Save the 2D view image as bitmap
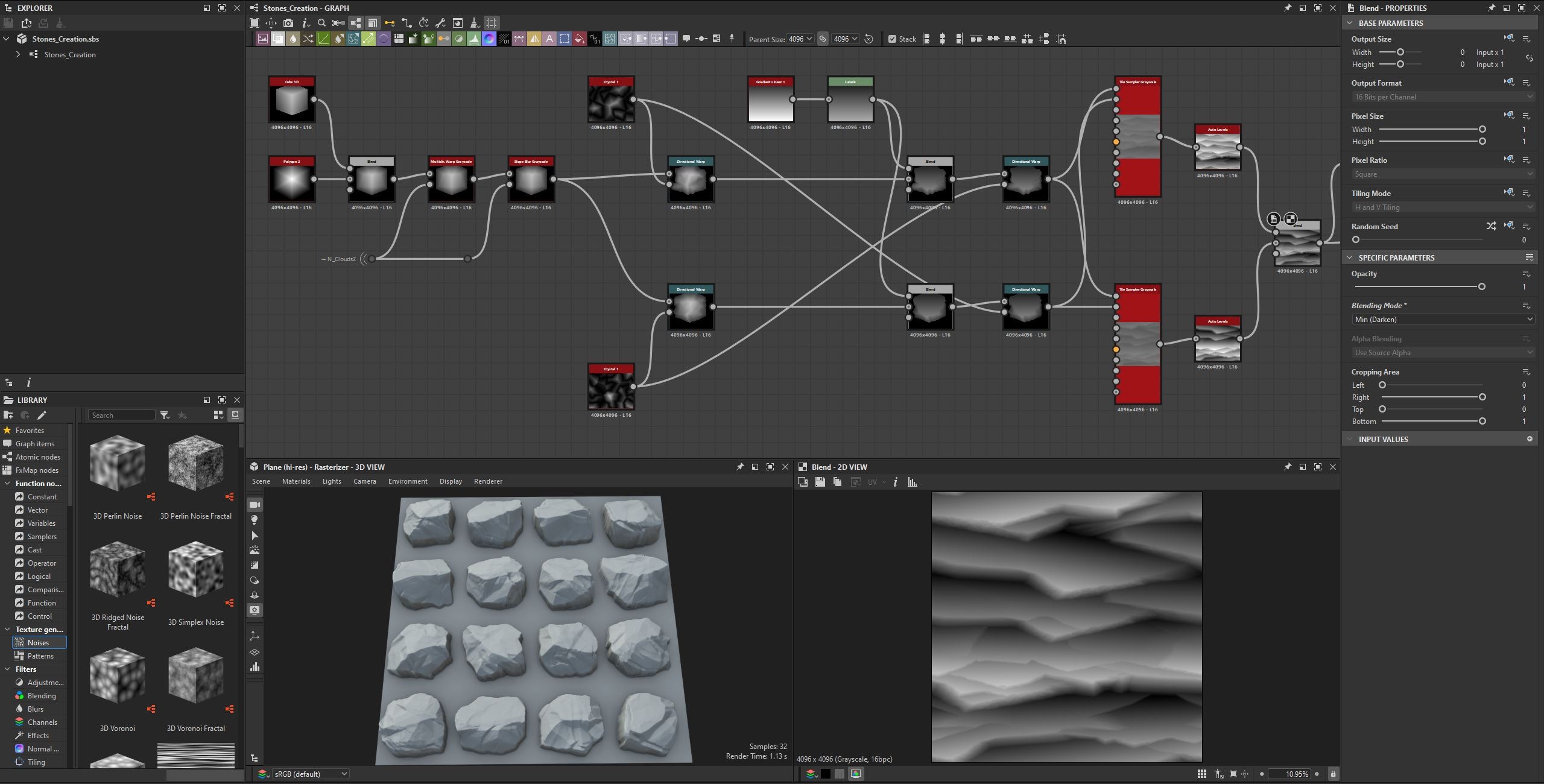 pyautogui.click(x=820, y=482)
